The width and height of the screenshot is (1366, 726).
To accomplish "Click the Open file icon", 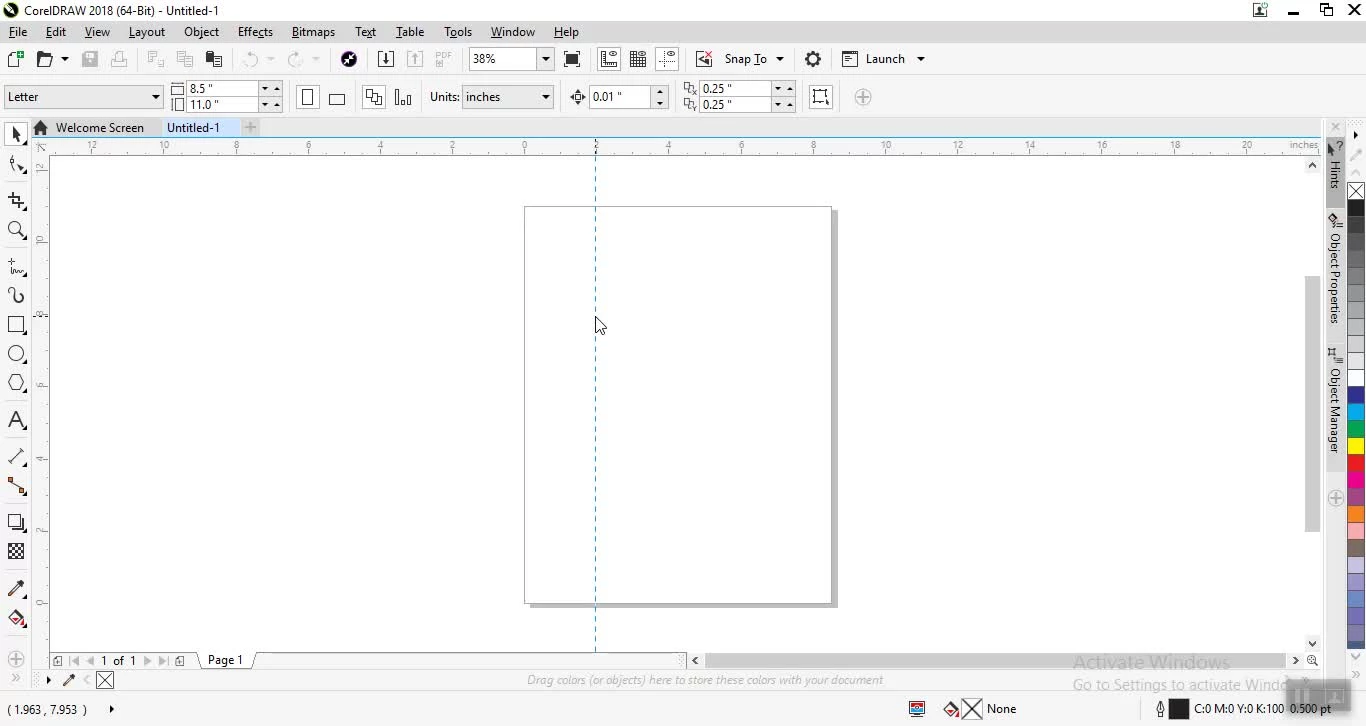I will [45, 59].
